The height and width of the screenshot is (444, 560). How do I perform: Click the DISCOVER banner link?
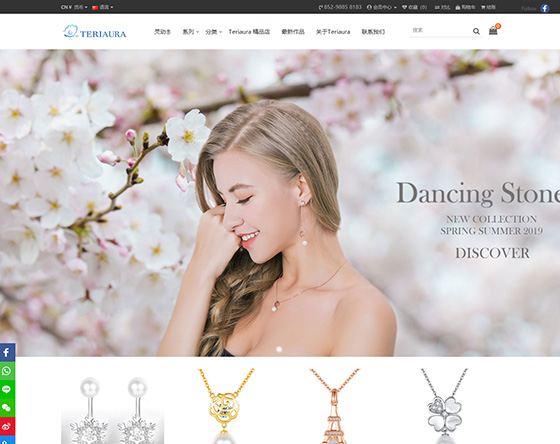492,253
